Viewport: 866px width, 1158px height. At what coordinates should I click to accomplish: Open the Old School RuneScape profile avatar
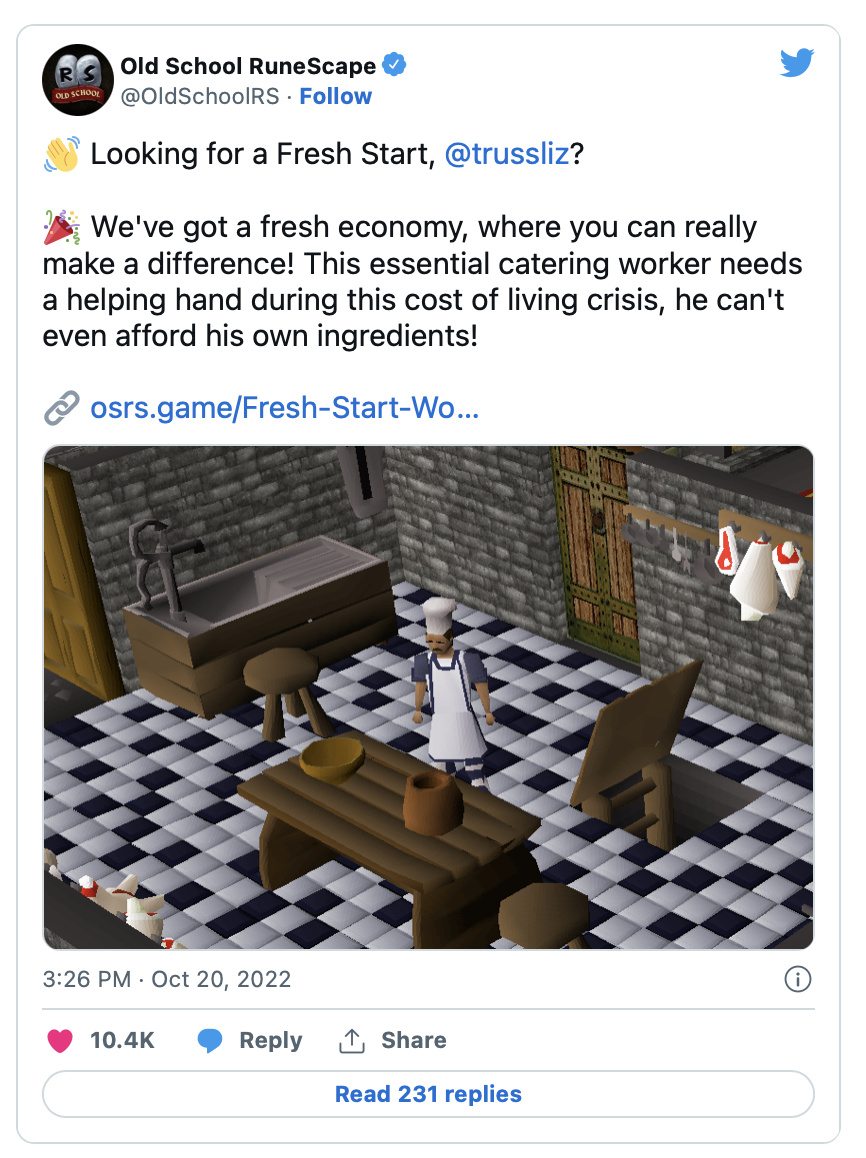click(78, 80)
